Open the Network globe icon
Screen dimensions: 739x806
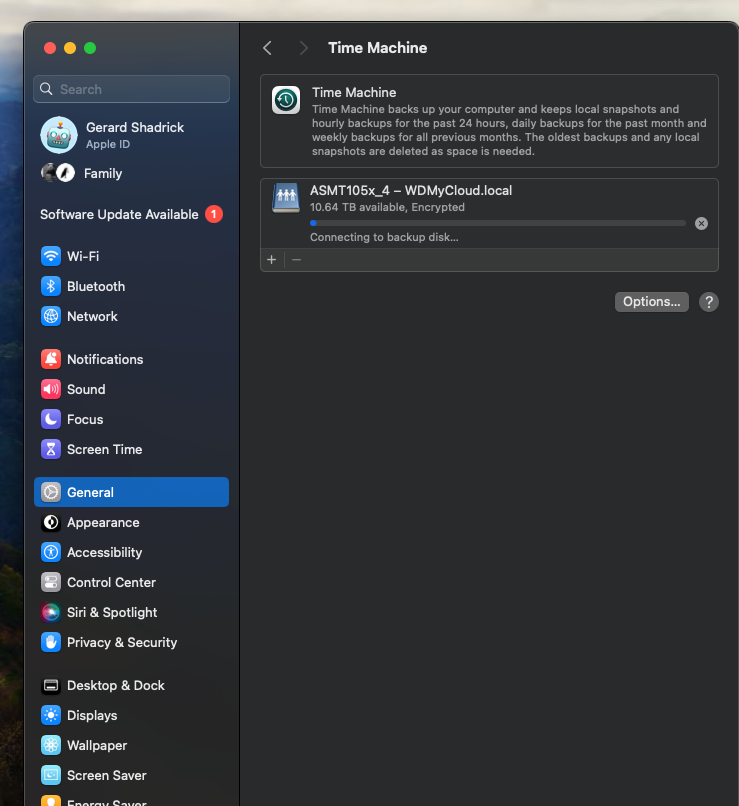click(x=51, y=316)
